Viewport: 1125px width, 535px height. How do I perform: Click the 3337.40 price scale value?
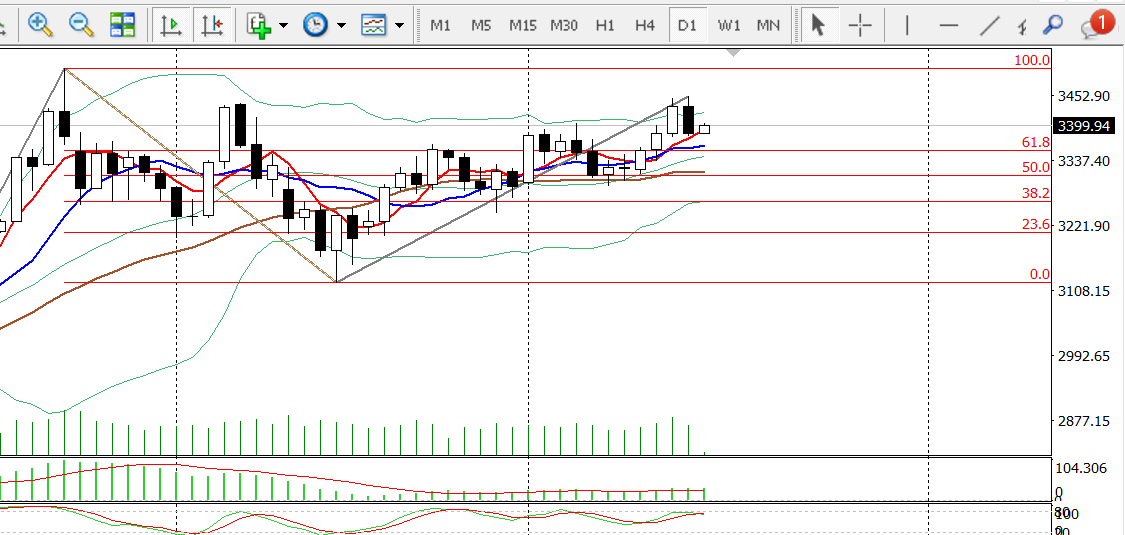[1084, 161]
